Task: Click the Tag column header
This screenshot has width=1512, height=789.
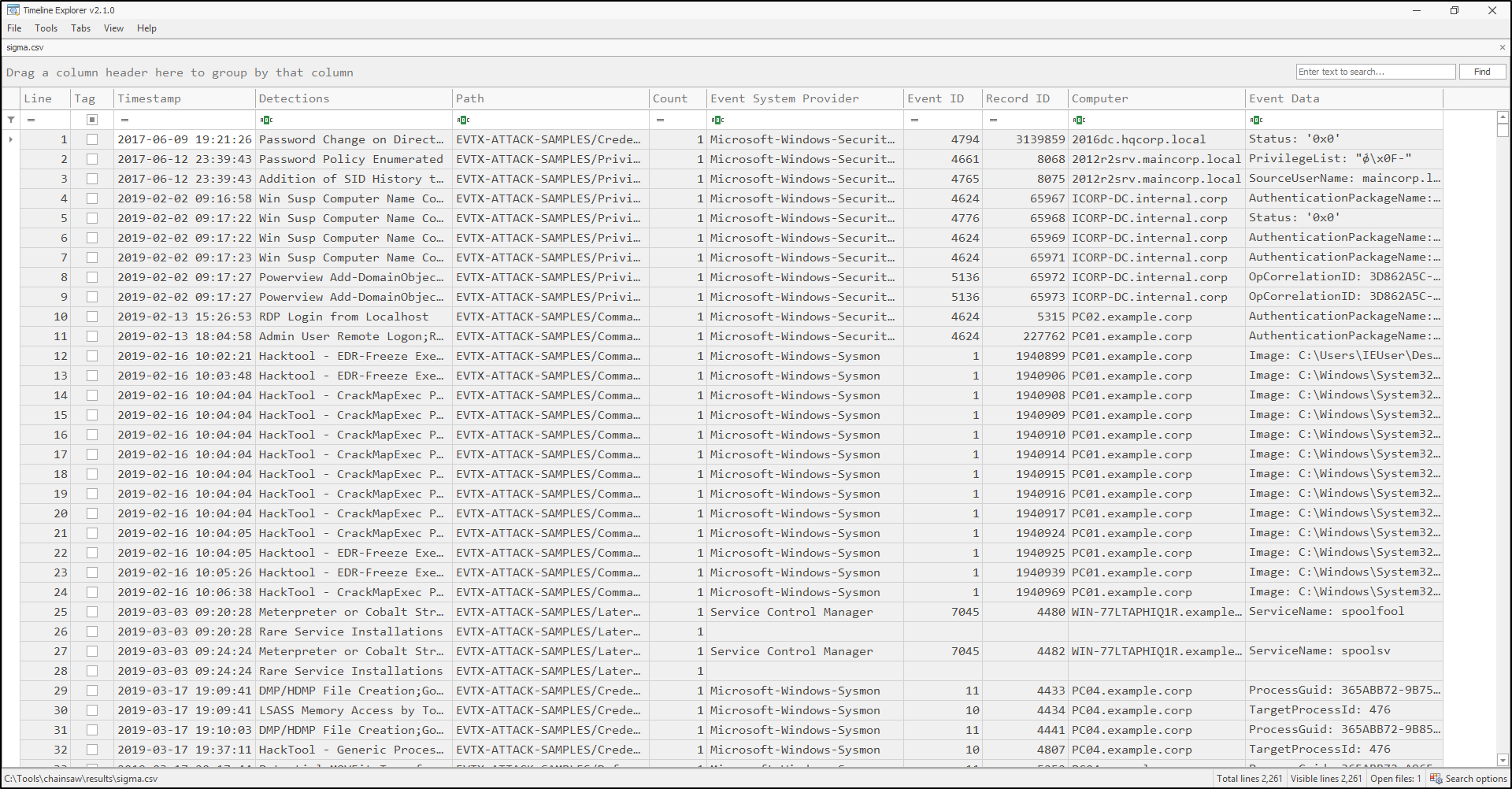Action: (92, 98)
